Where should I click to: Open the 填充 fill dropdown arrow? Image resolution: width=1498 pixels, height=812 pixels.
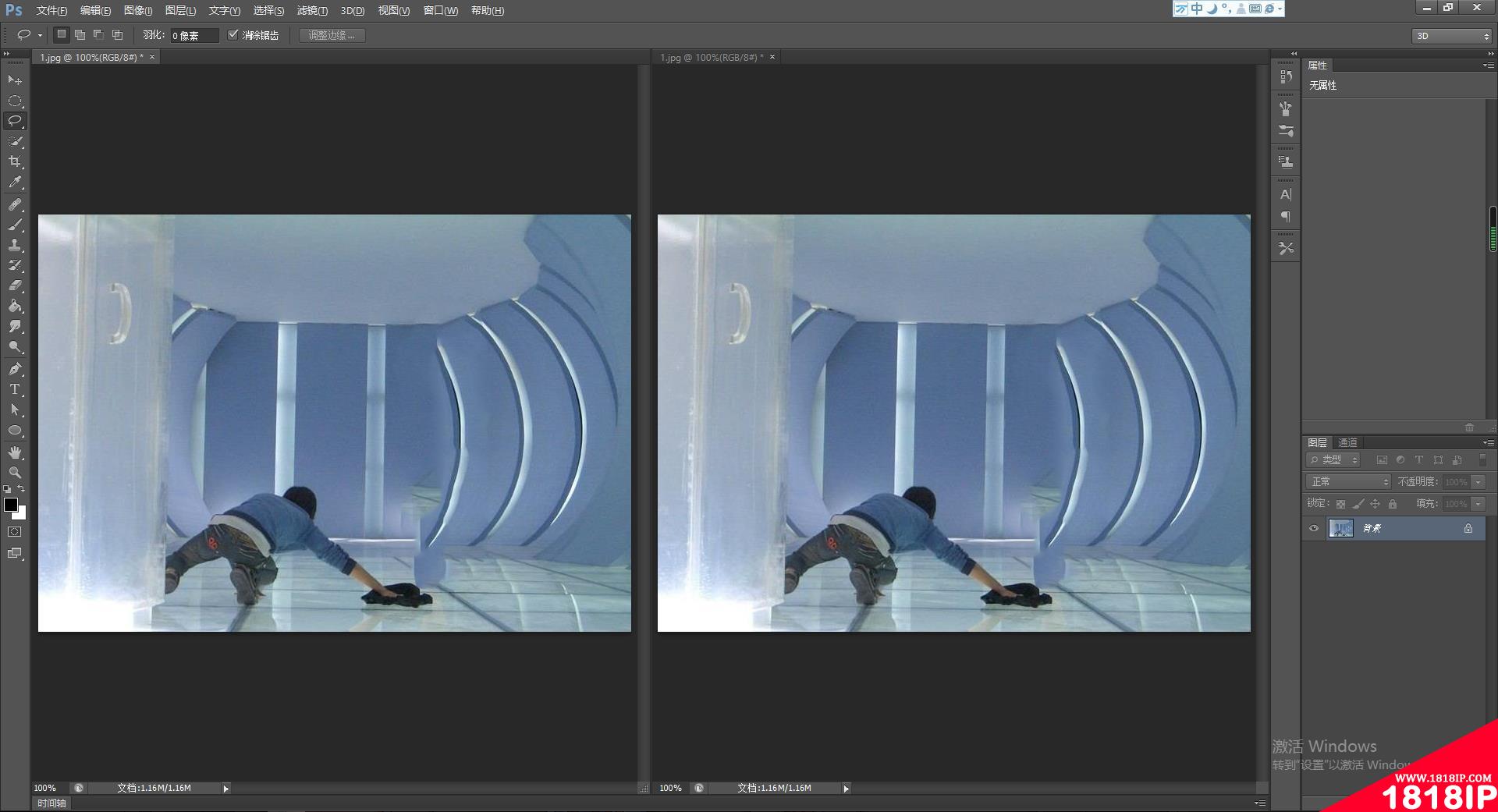click(x=1478, y=504)
